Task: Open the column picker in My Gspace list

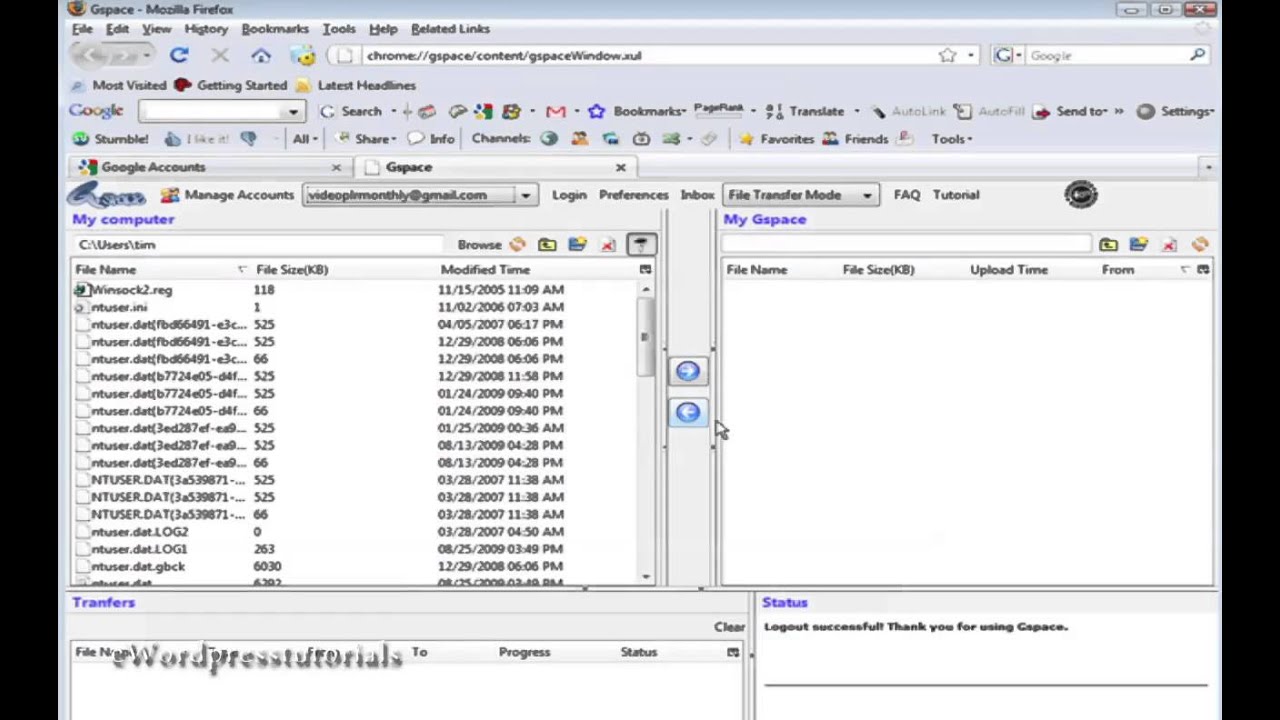Action: coord(1203,270)
